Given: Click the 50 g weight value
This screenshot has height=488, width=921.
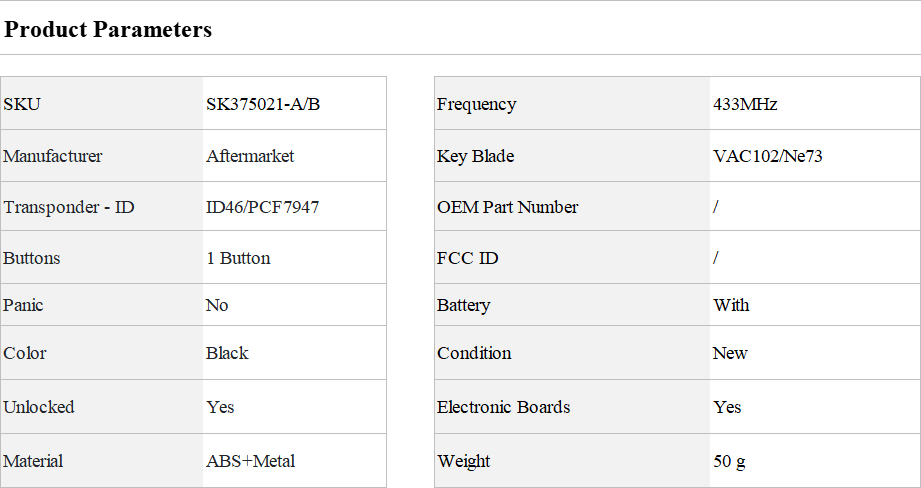Looking at the screenshot, I should point(729,461).
